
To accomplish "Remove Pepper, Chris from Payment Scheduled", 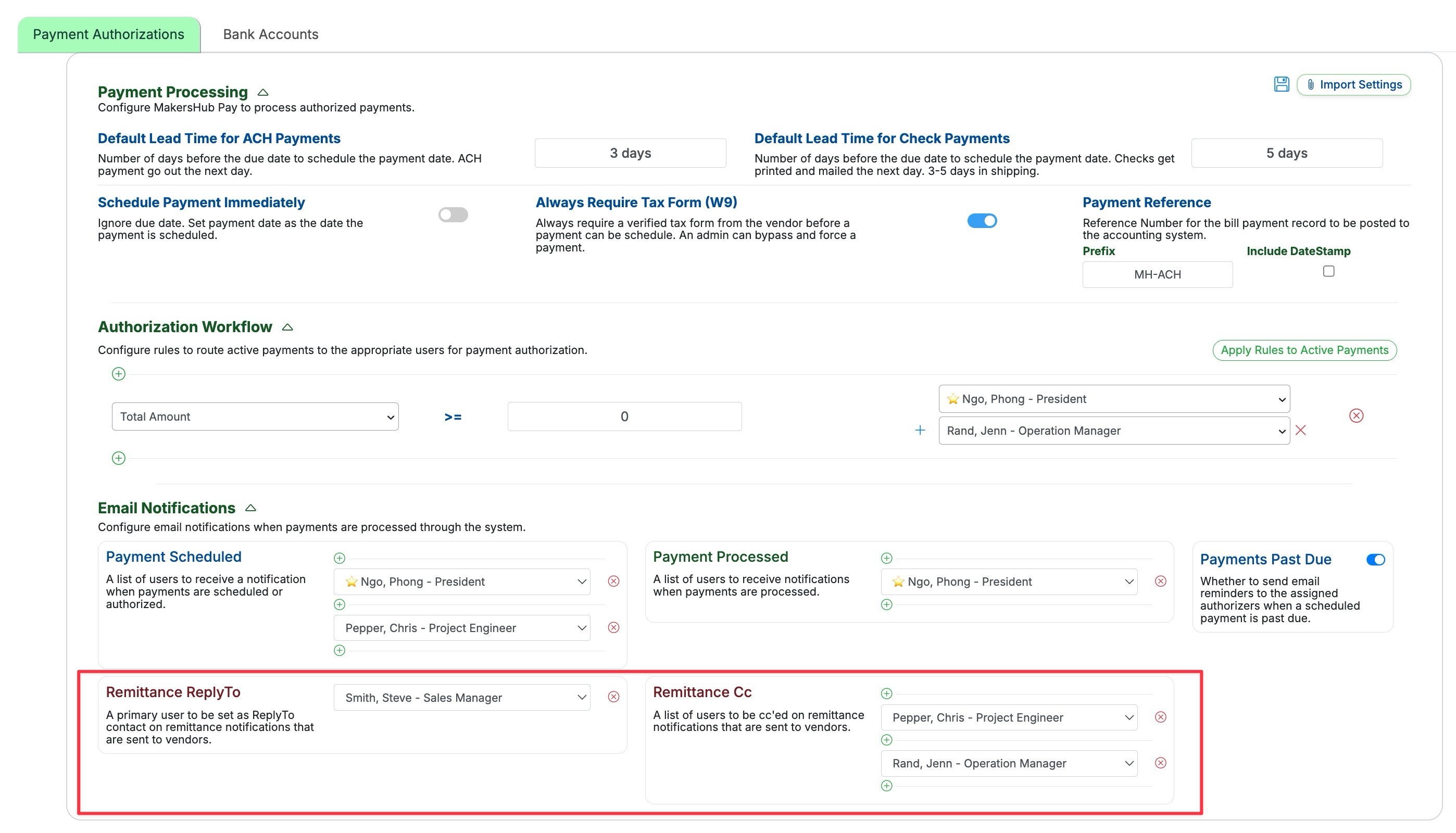I will tap(613, 628).
